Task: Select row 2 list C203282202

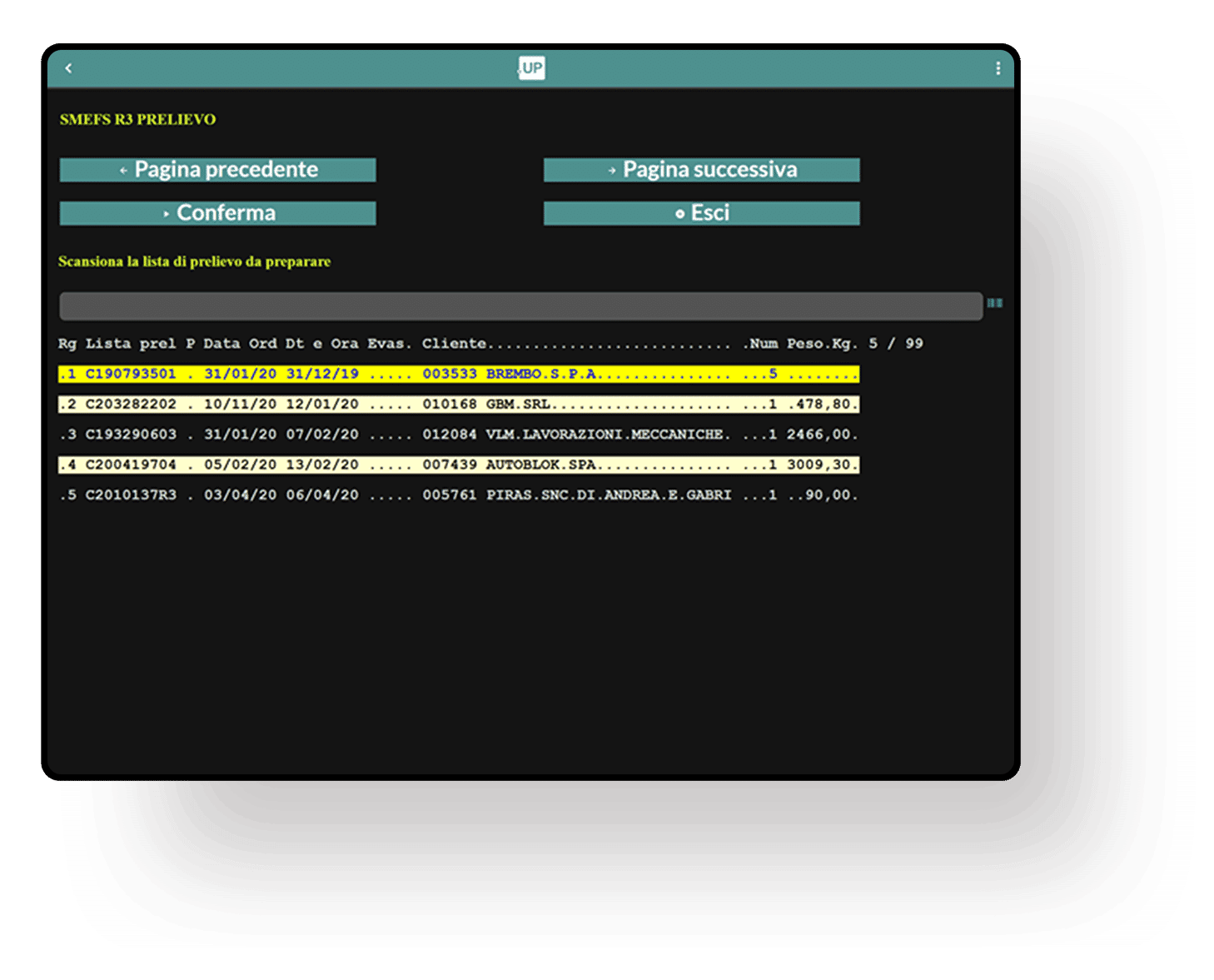Action: click(131, 405)
